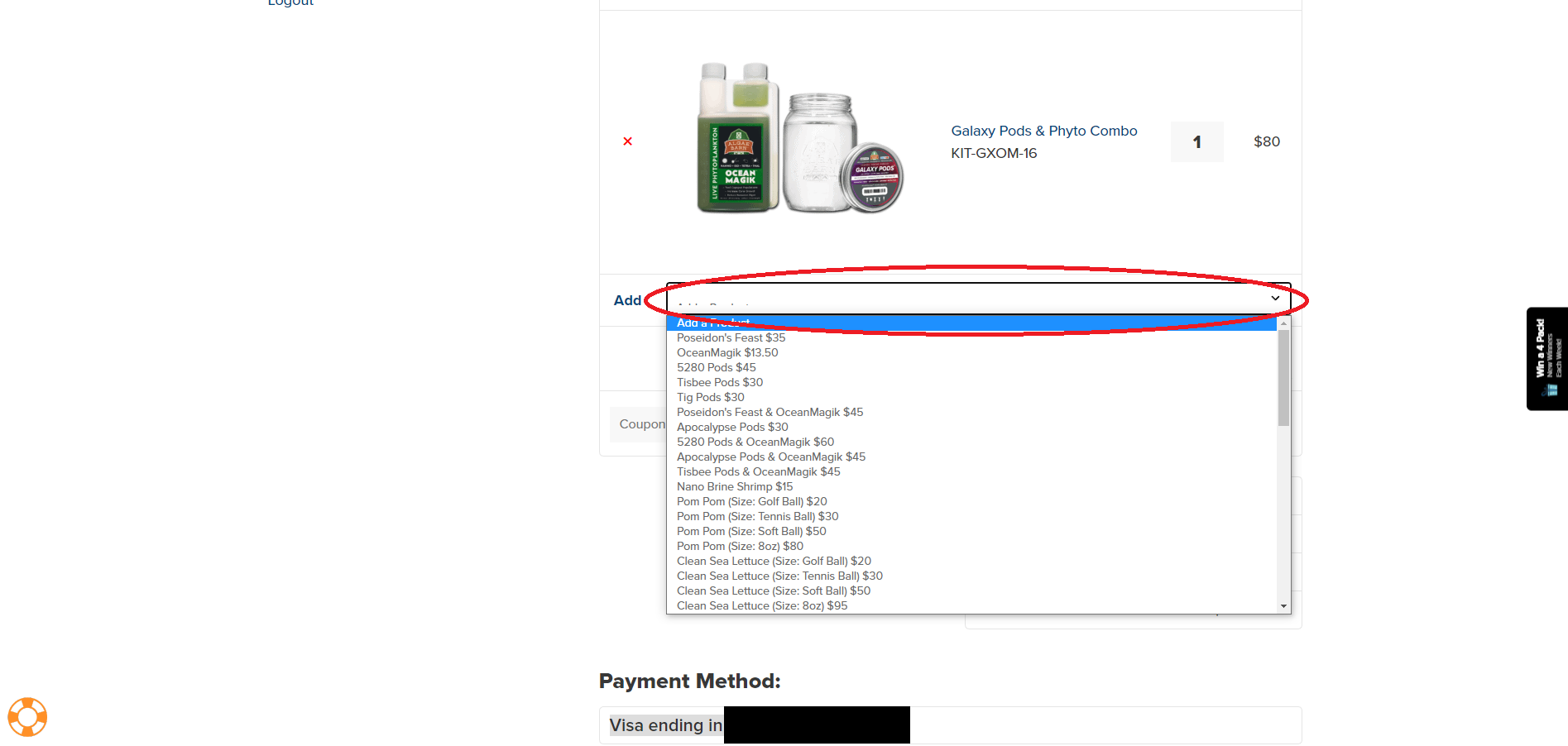The height and width of the screenshot is (746, 1568).
Task: Open Galaxy Pods & Phyto Combo link
Action: coord(1043,131)
